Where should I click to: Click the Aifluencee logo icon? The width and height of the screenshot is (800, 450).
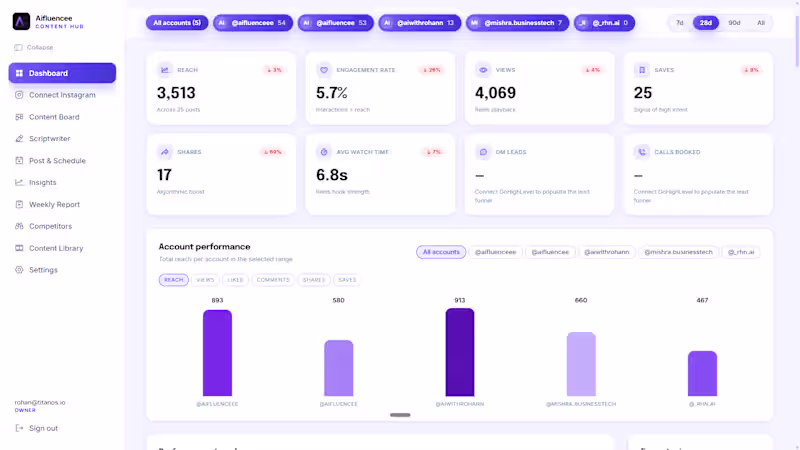tap(21, 21)
